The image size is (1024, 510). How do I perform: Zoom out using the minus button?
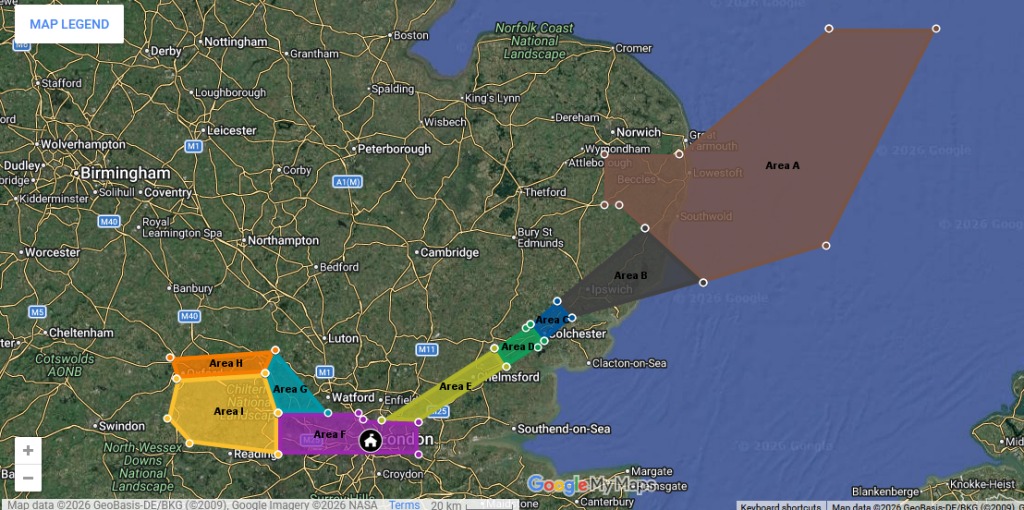(x=28, y=477)
